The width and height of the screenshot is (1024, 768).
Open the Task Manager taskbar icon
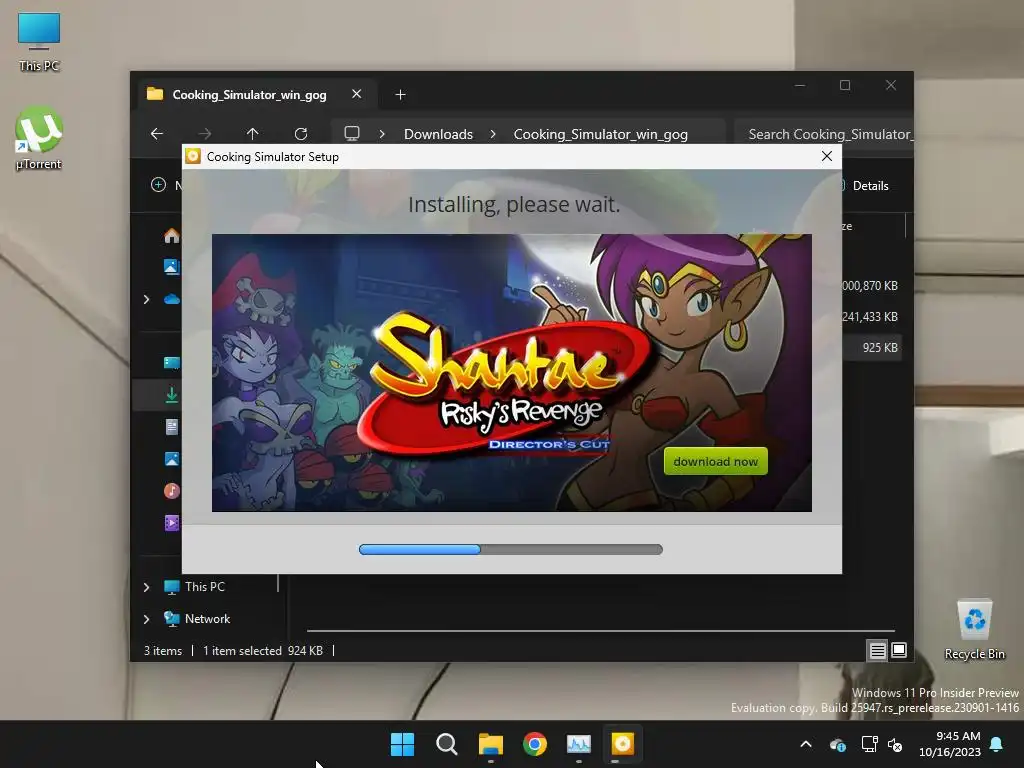click(579, 744)
